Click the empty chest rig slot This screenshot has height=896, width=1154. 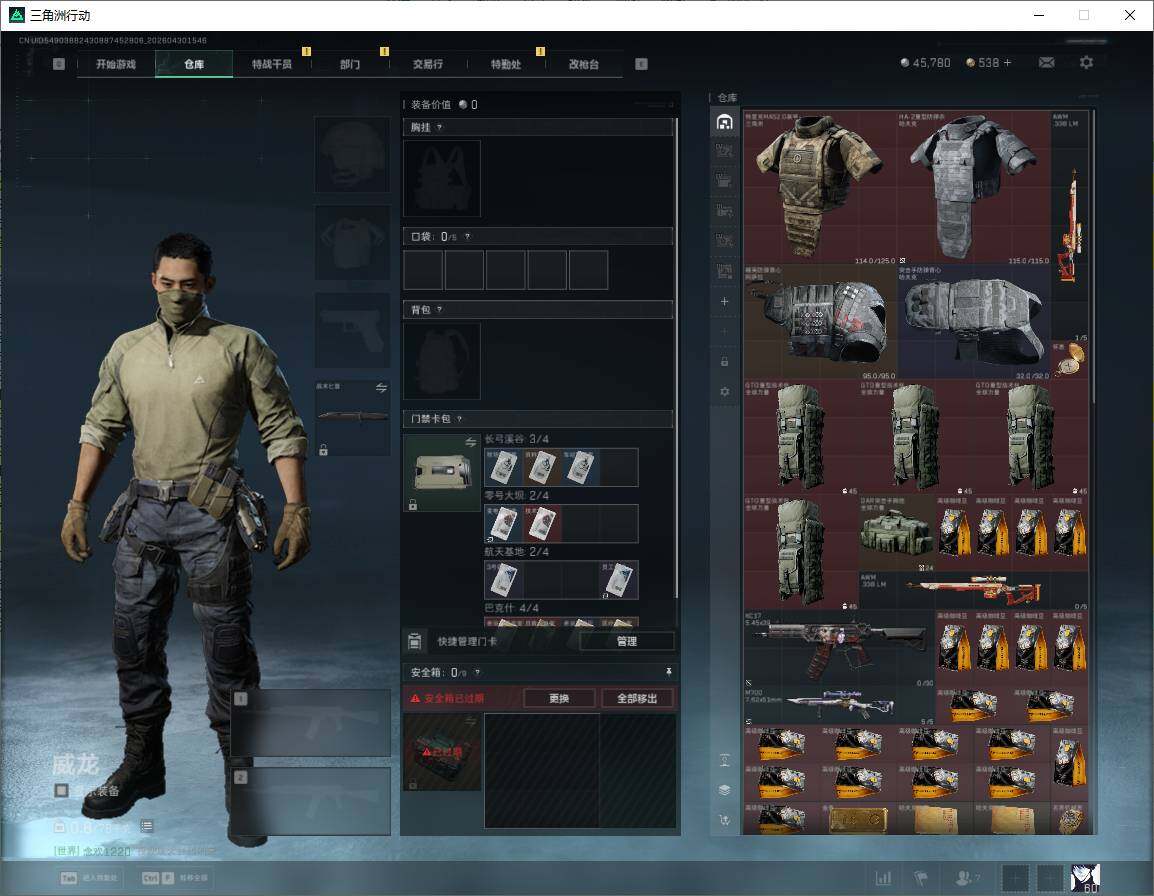coord(442,179)
